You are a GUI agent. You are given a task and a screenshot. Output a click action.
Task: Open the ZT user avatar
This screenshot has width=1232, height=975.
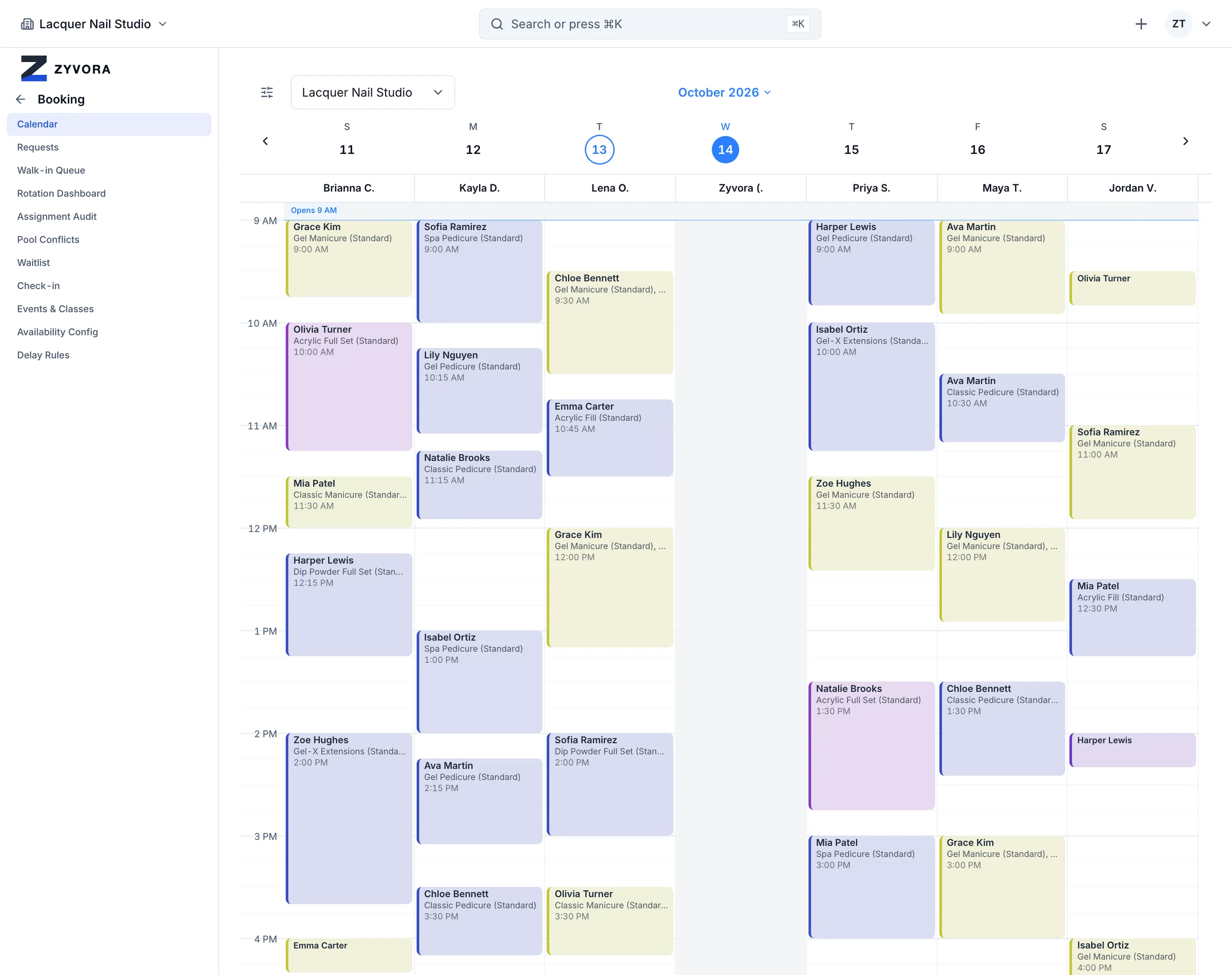(1178, 24)
